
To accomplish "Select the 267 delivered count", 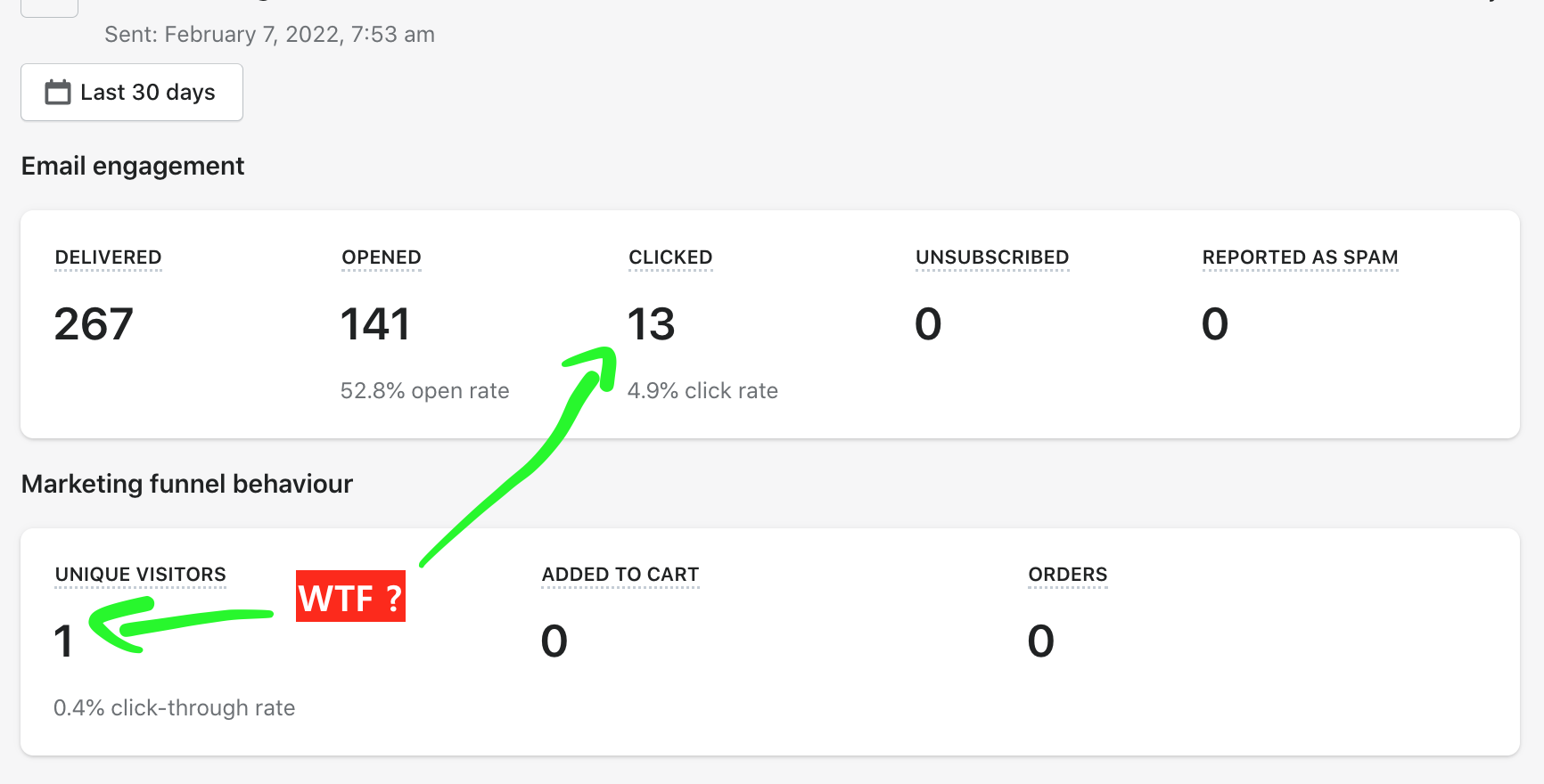I will tap(94, 323).
